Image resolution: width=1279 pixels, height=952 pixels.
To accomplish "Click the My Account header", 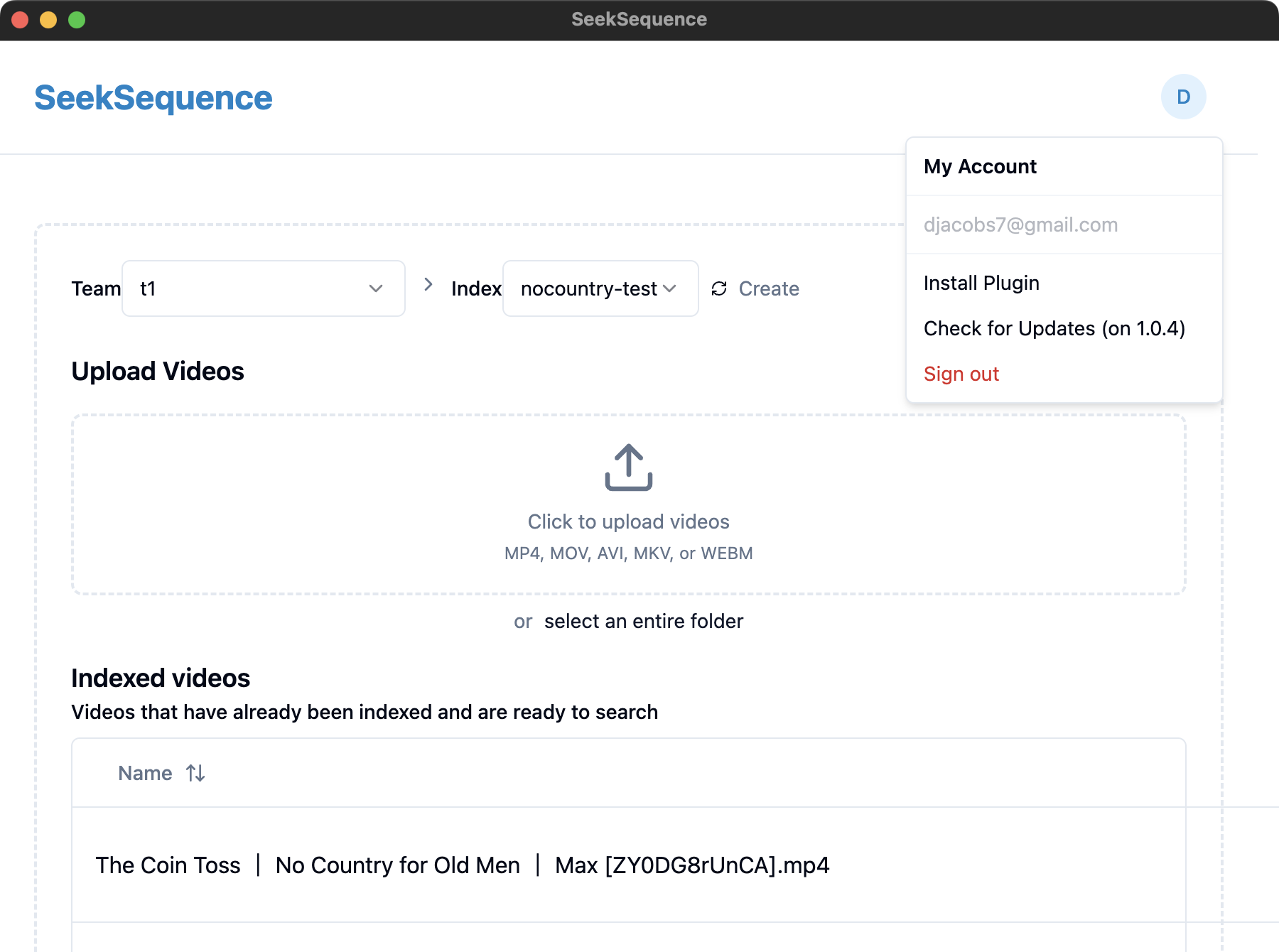I will pos(980,166).
